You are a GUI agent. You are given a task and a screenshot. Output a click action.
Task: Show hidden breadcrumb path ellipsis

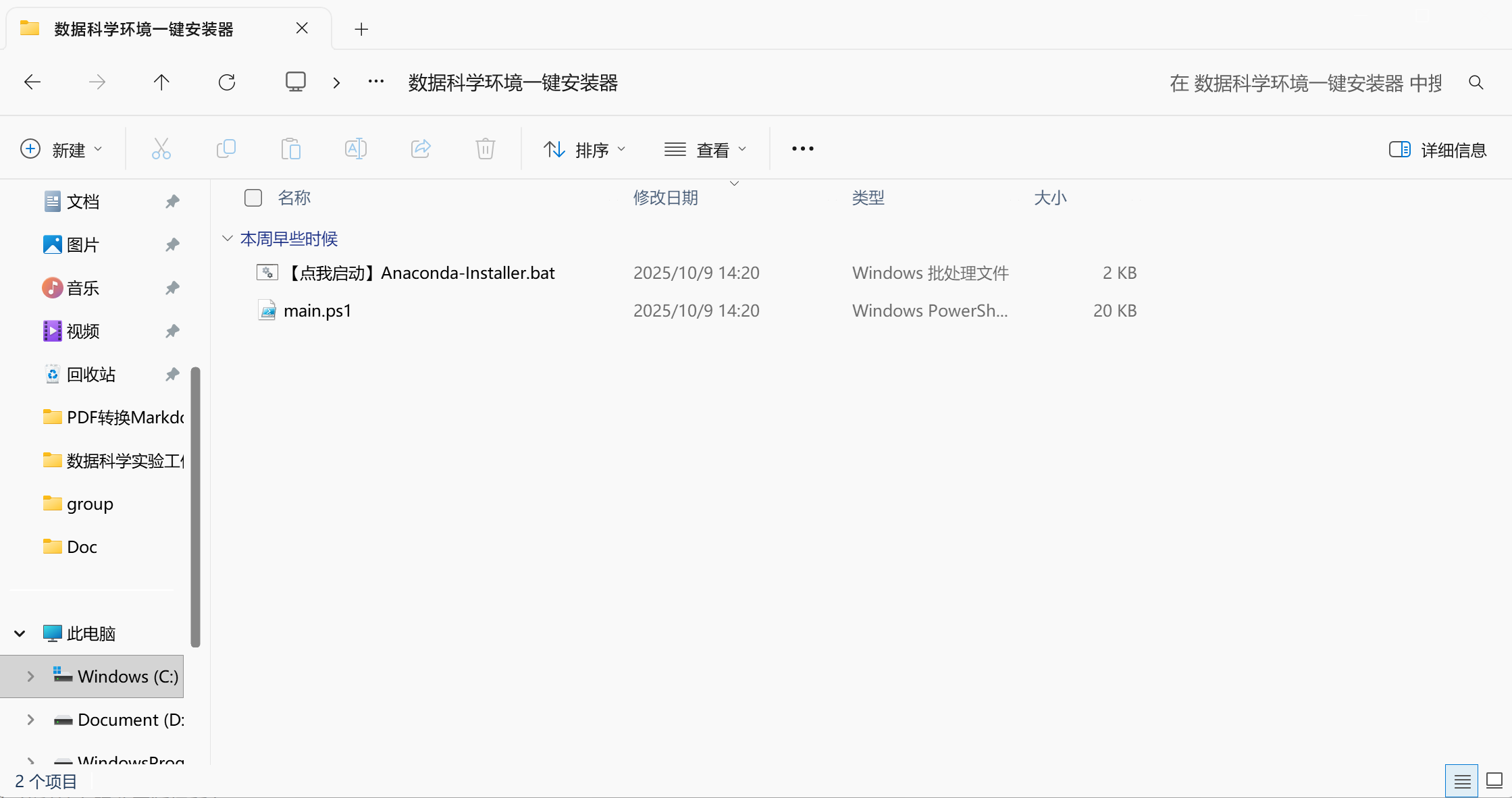(376, 82)
